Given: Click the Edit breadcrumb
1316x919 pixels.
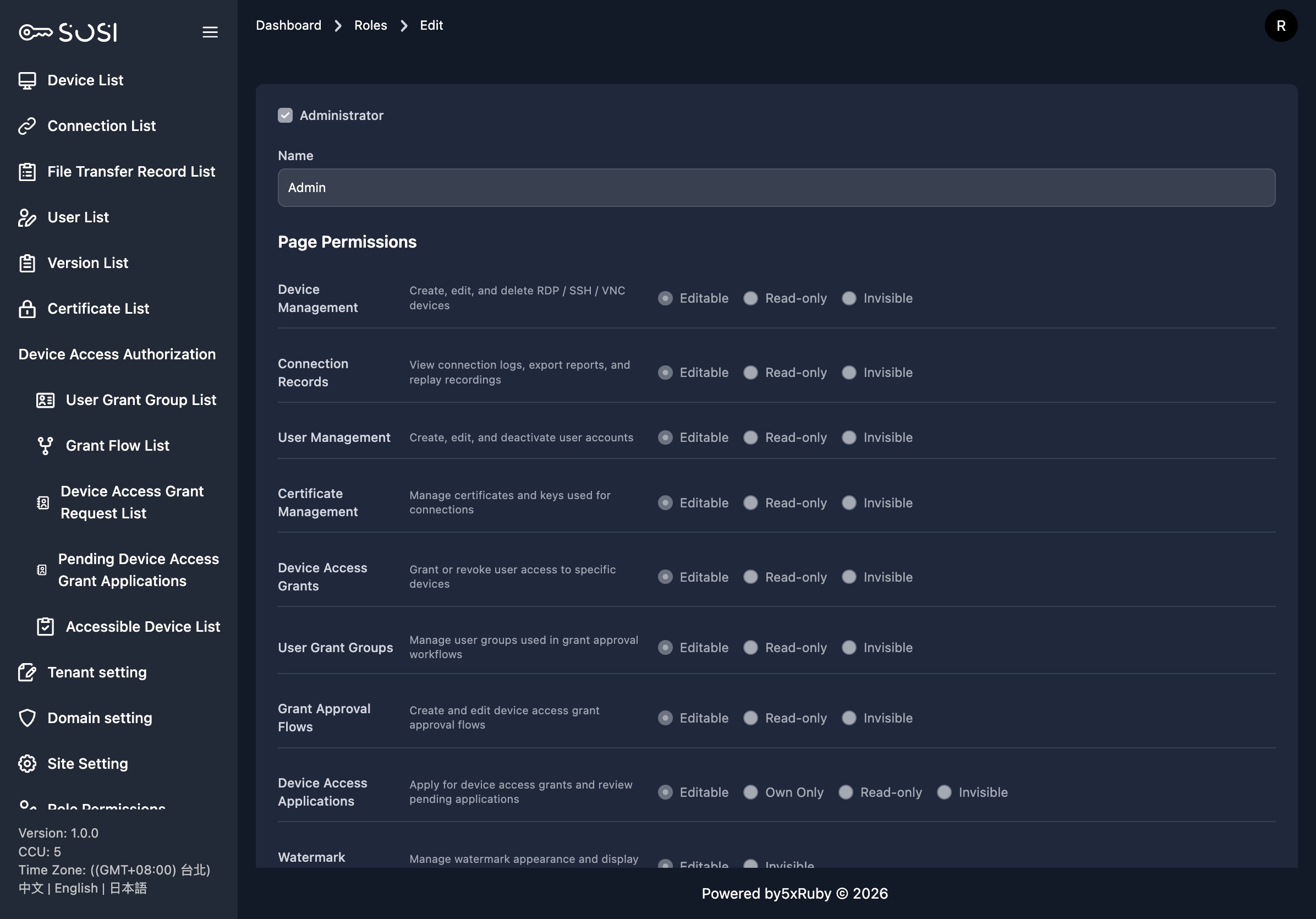Looking at the screenshot, I should point(431,26).
